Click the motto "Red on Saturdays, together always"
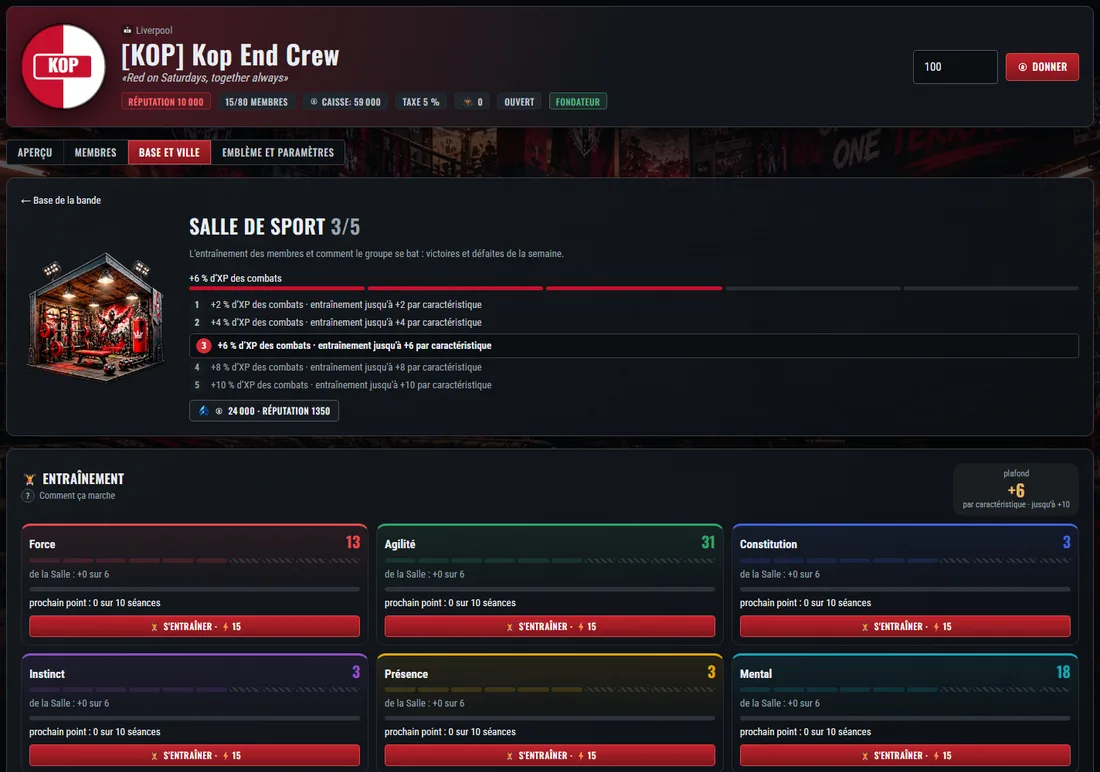1100x772 pixels. [205, 78]
